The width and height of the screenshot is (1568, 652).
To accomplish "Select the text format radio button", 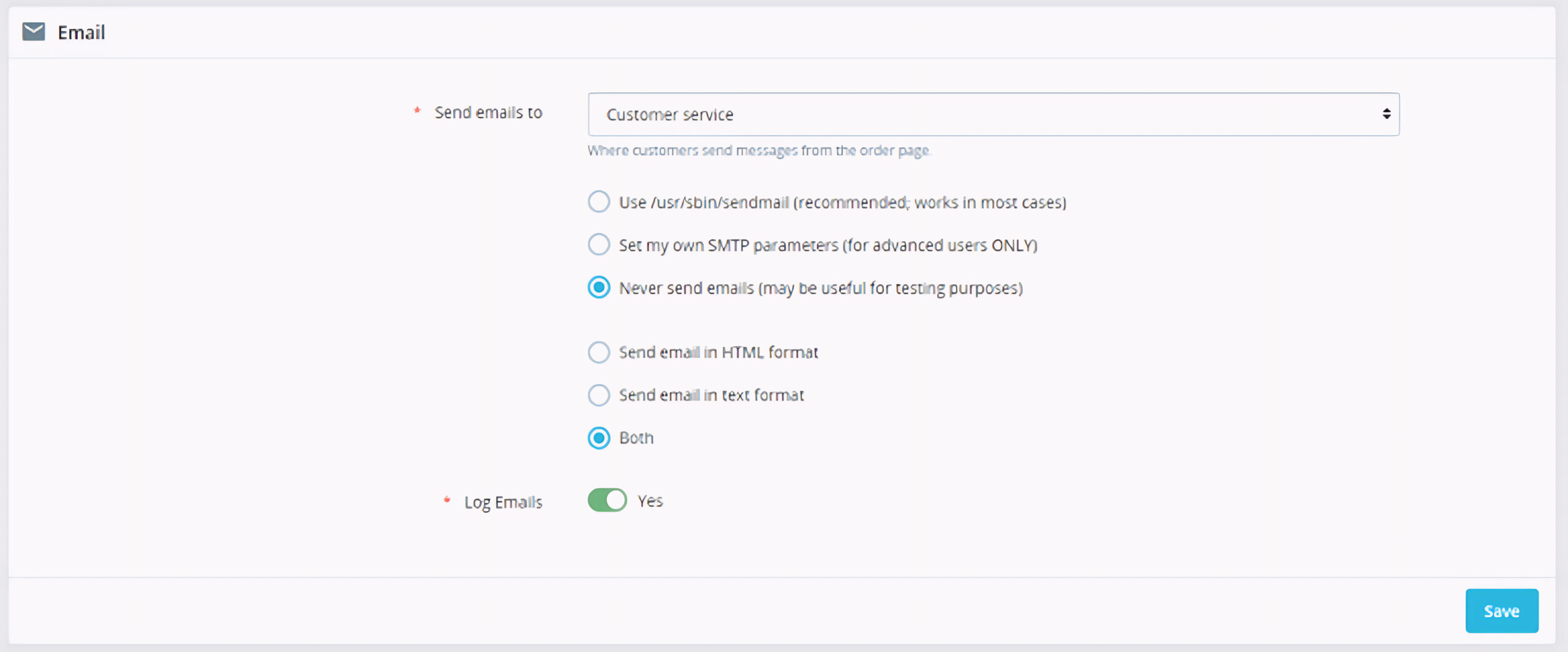I will tap(598, 395).
